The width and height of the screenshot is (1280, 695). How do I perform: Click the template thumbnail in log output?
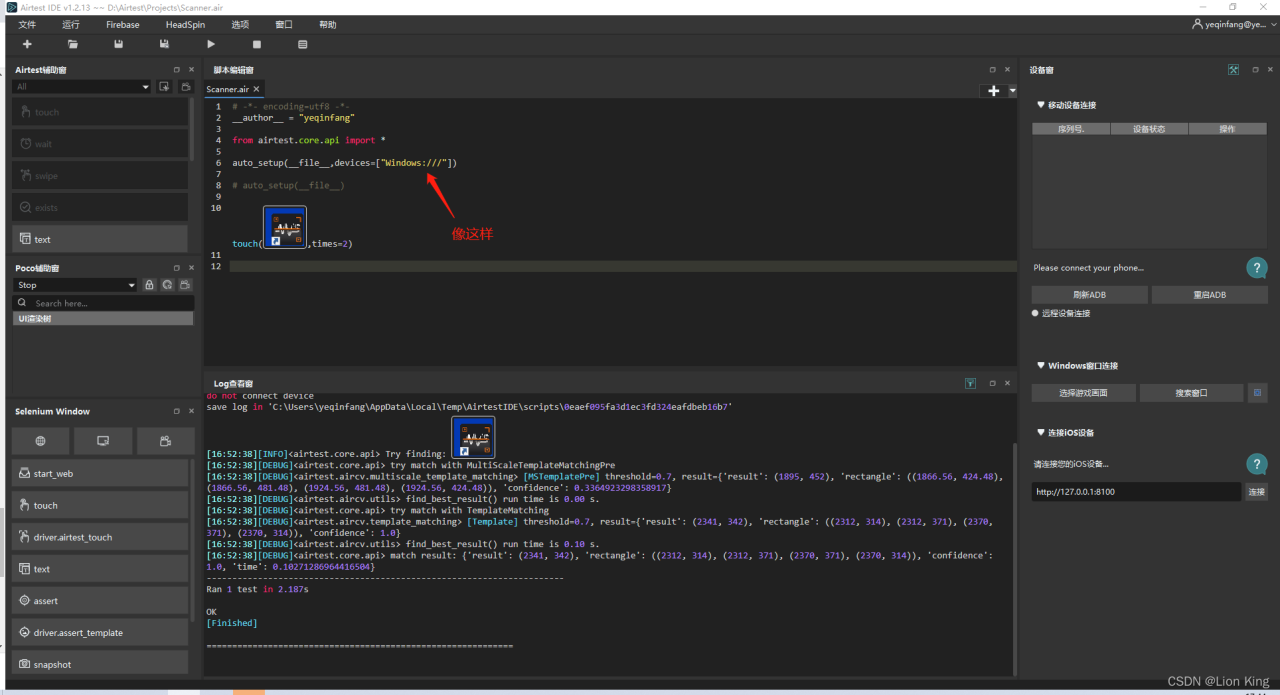click(x=473, y=437)
